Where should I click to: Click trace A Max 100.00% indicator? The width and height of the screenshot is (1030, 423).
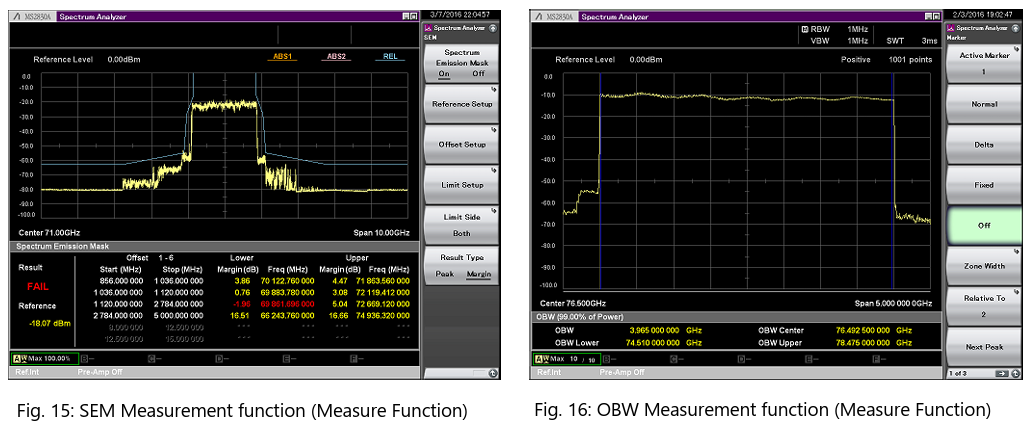coord(43,358)
